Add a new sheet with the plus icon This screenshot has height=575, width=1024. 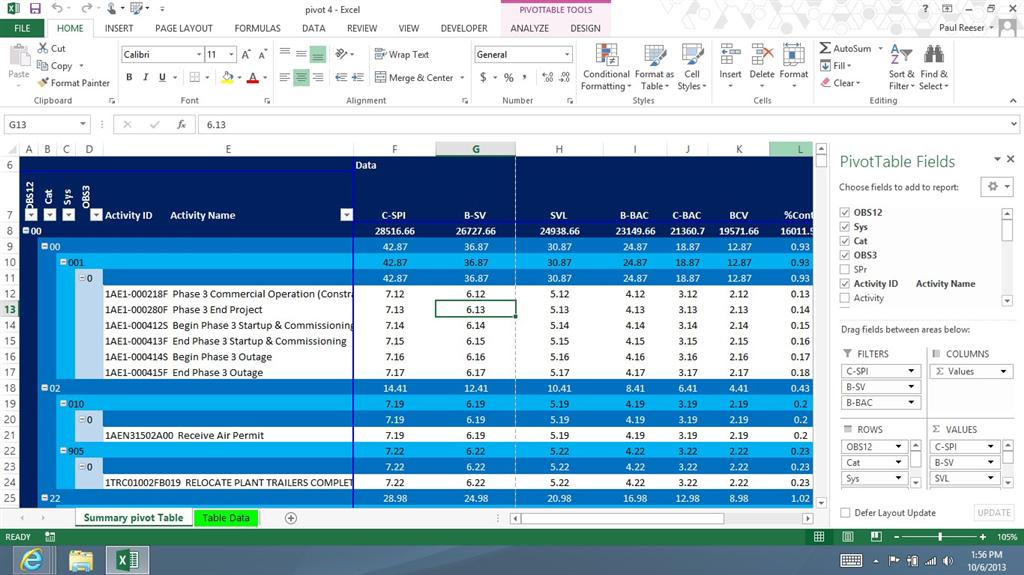291,518
